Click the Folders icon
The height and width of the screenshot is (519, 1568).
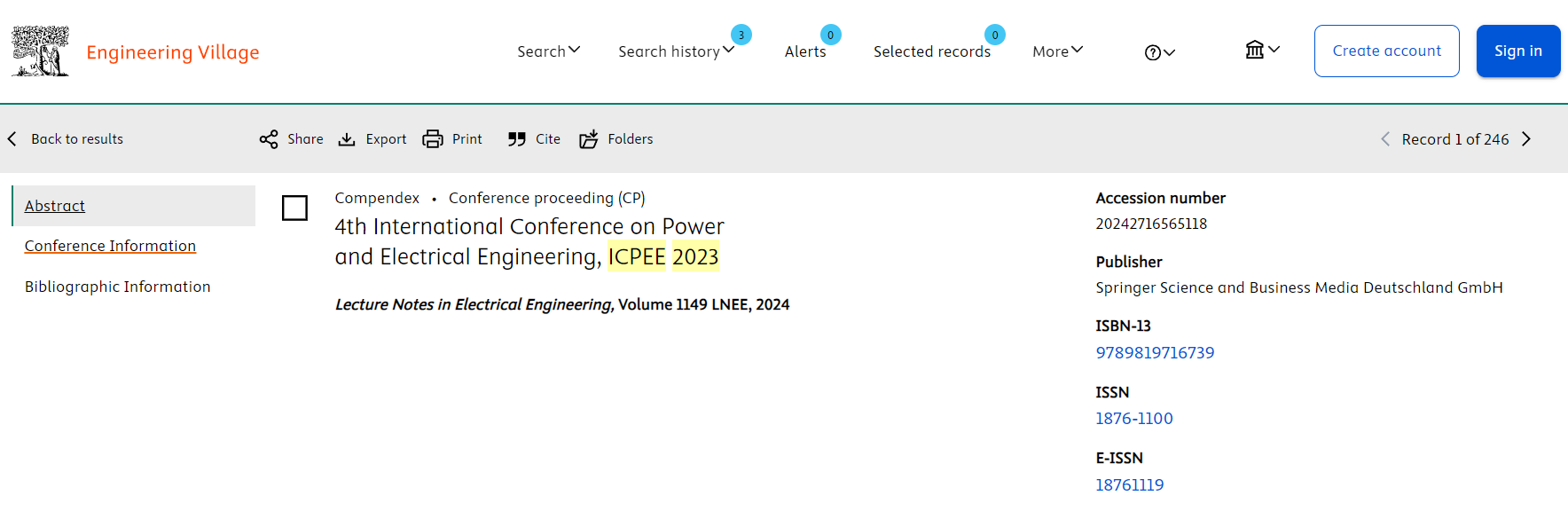589,139
